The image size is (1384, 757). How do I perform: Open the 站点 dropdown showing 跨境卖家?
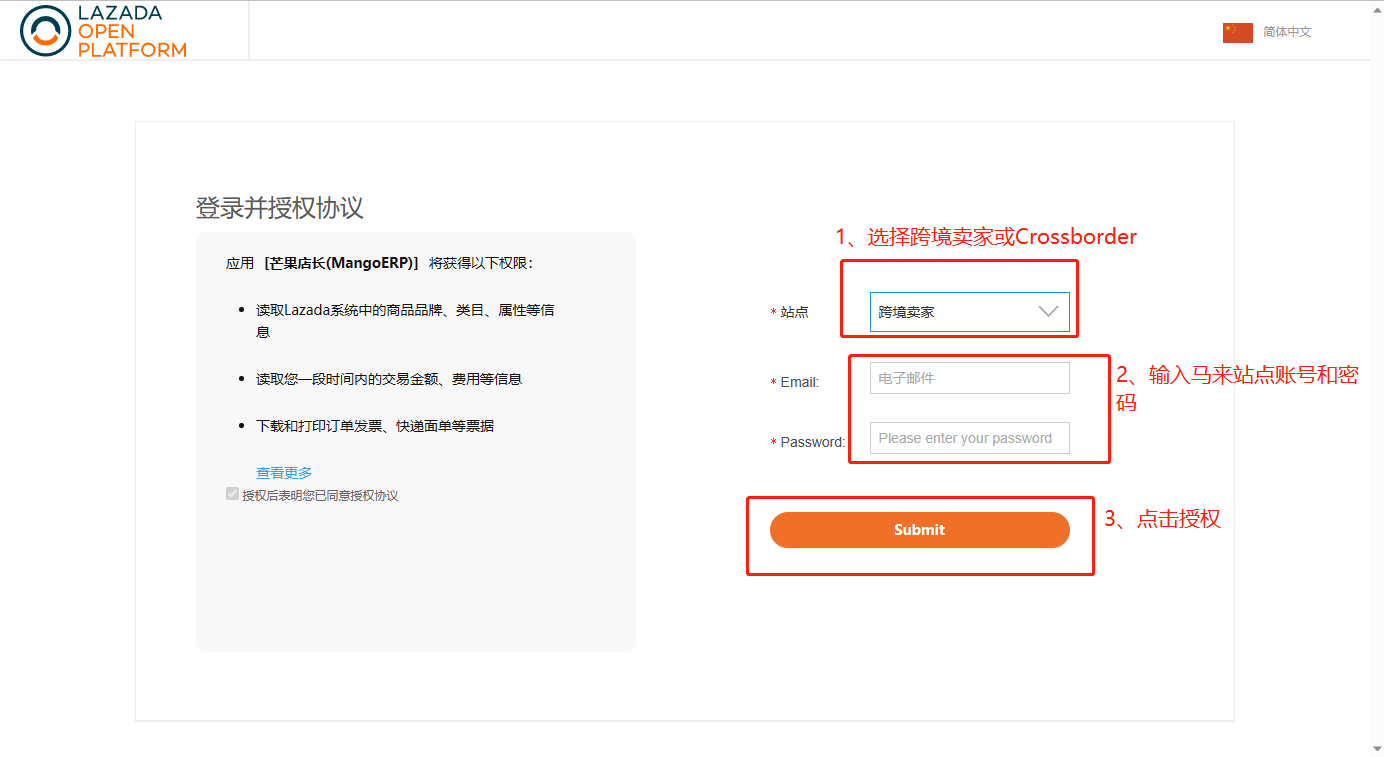click(970, 312)
